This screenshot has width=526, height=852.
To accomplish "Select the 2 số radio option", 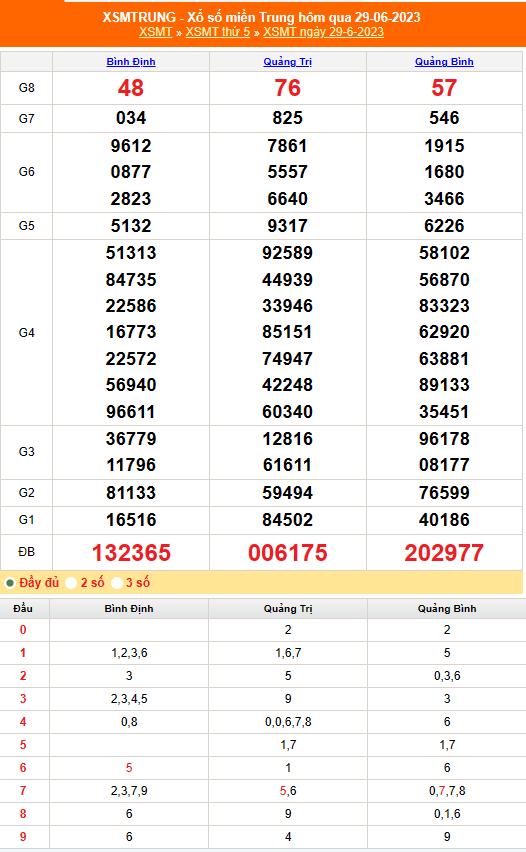I will pyautogui.click(x=71, y=583).
